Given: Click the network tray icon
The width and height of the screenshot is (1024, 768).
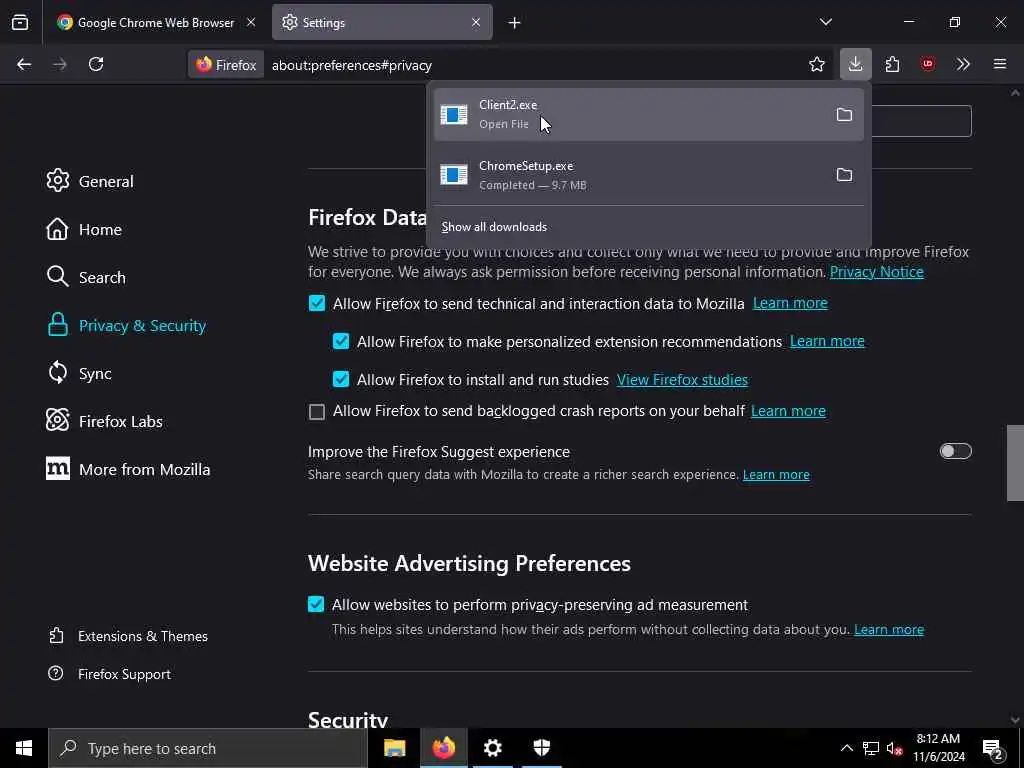Looking at the screenshot, I should [x=871, y=748].
